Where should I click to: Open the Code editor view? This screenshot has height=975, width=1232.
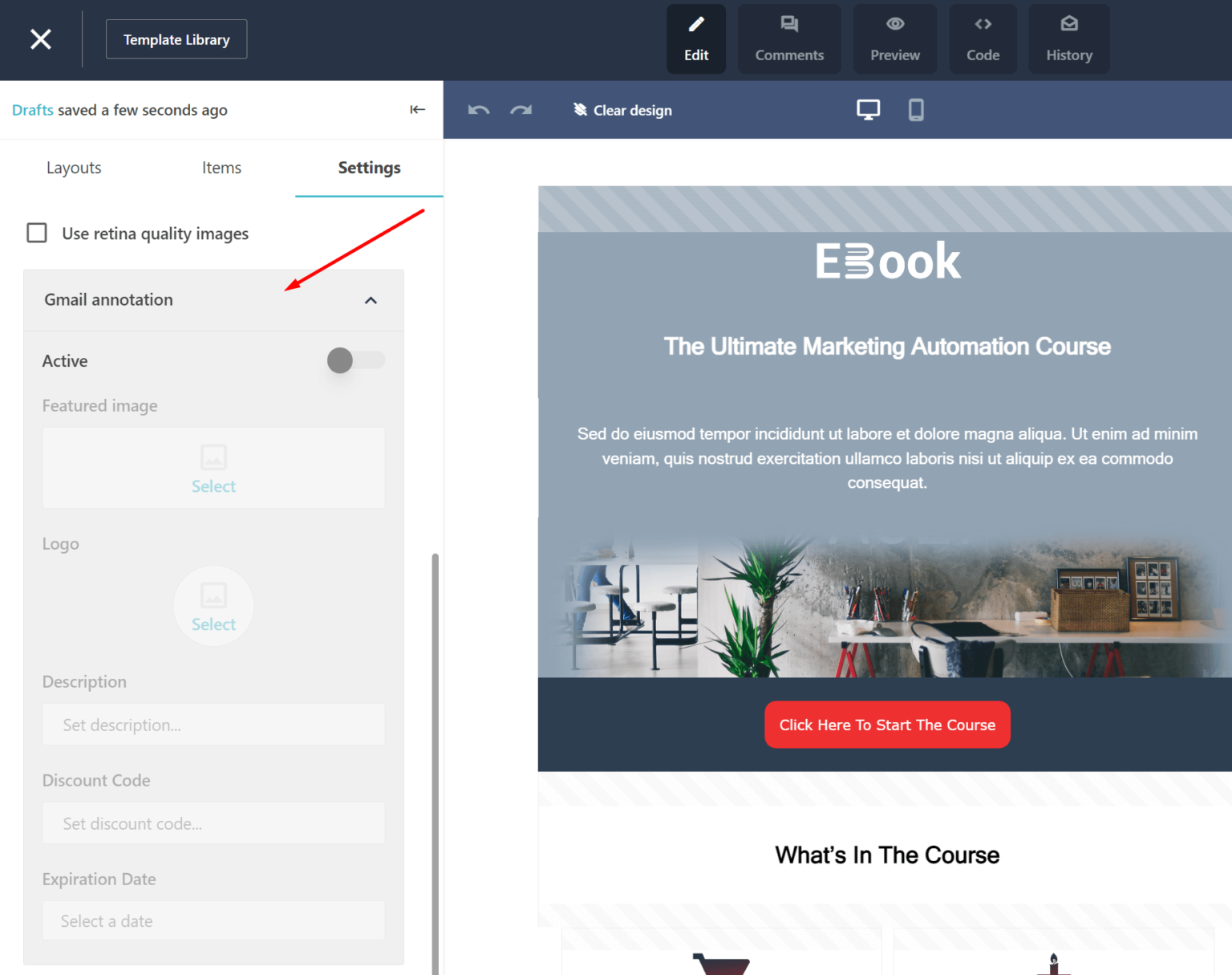983,39
